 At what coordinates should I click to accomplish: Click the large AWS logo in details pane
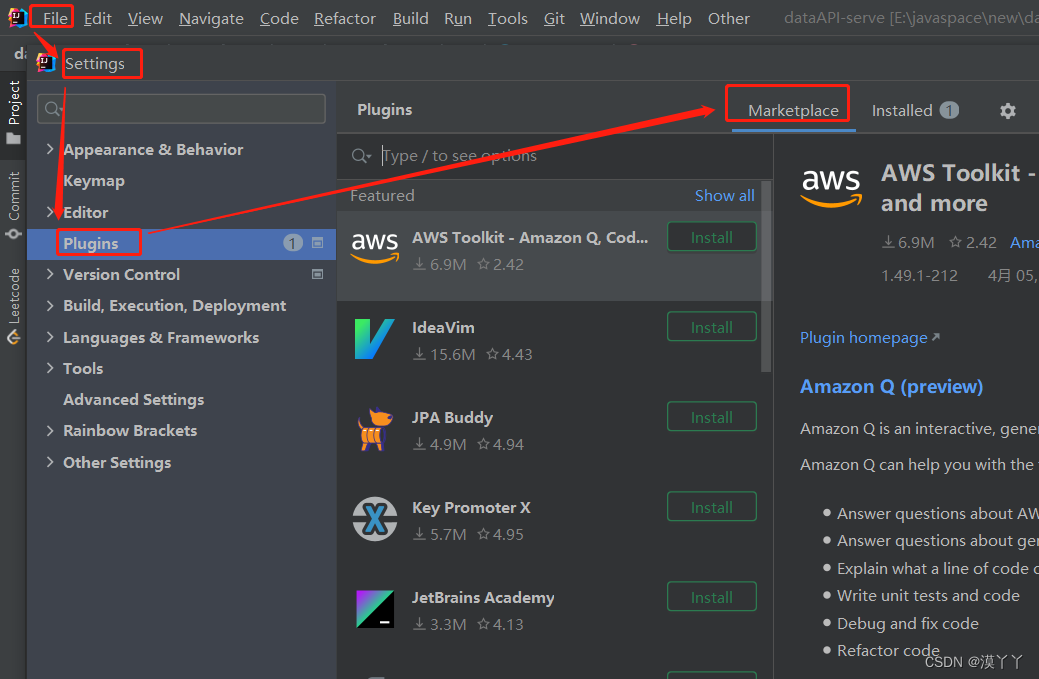832,188
